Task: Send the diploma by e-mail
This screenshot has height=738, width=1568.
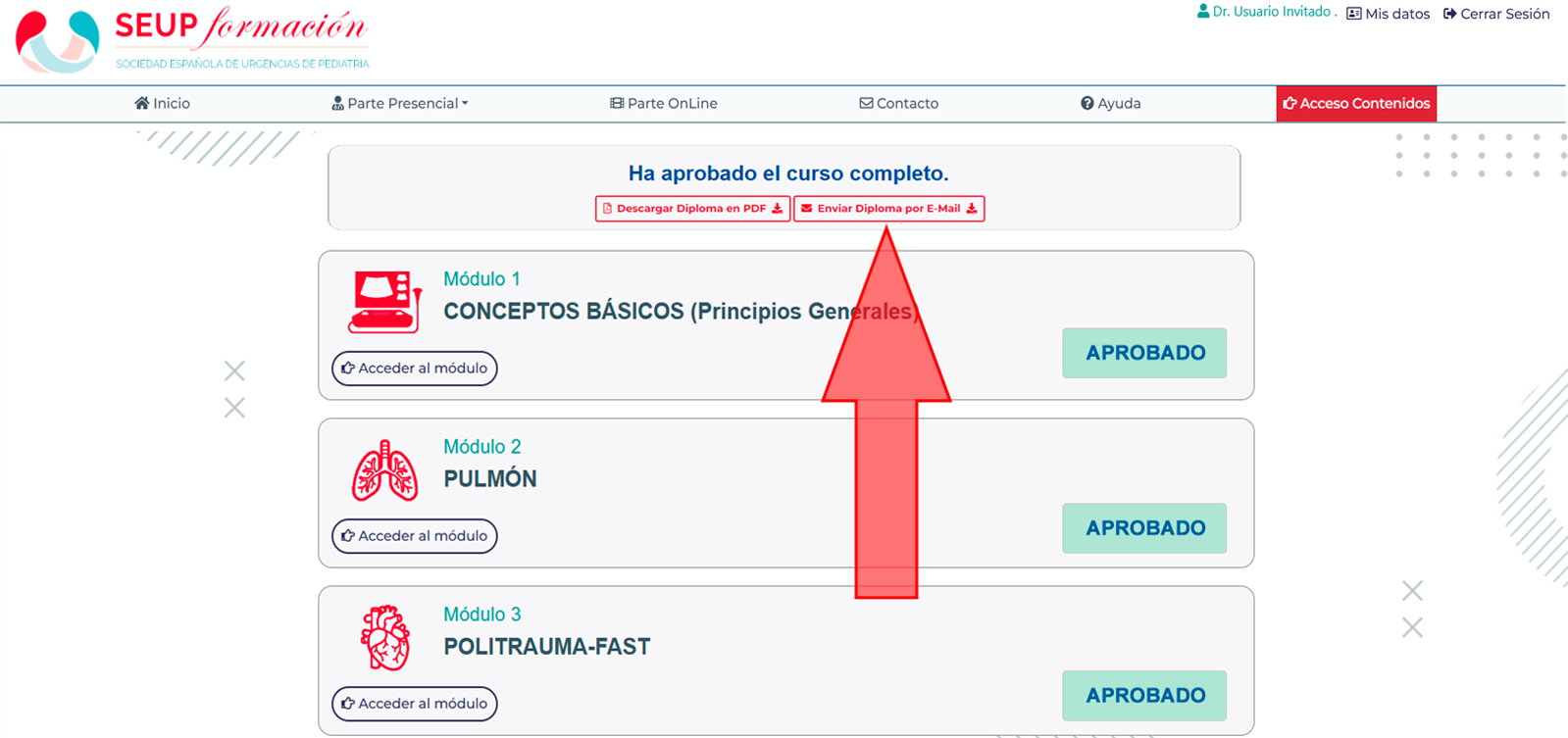Action: 888,209
